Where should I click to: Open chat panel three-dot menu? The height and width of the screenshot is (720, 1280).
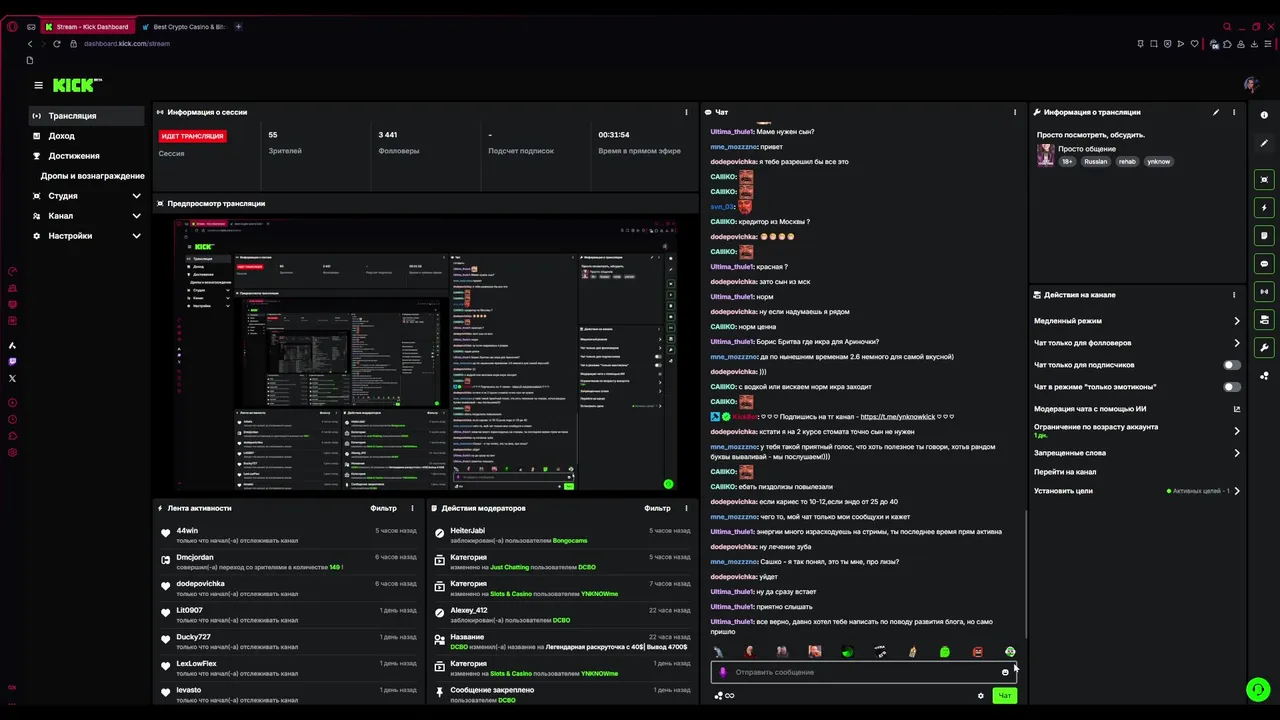click(1015, 112)
